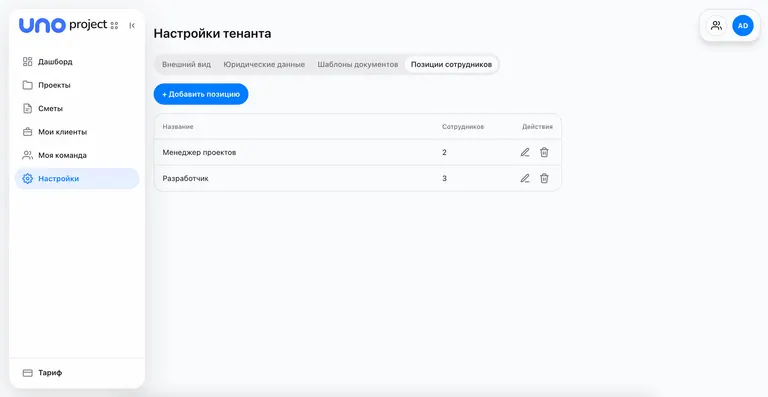Click the Моя команда people icon

pos(27,155)
